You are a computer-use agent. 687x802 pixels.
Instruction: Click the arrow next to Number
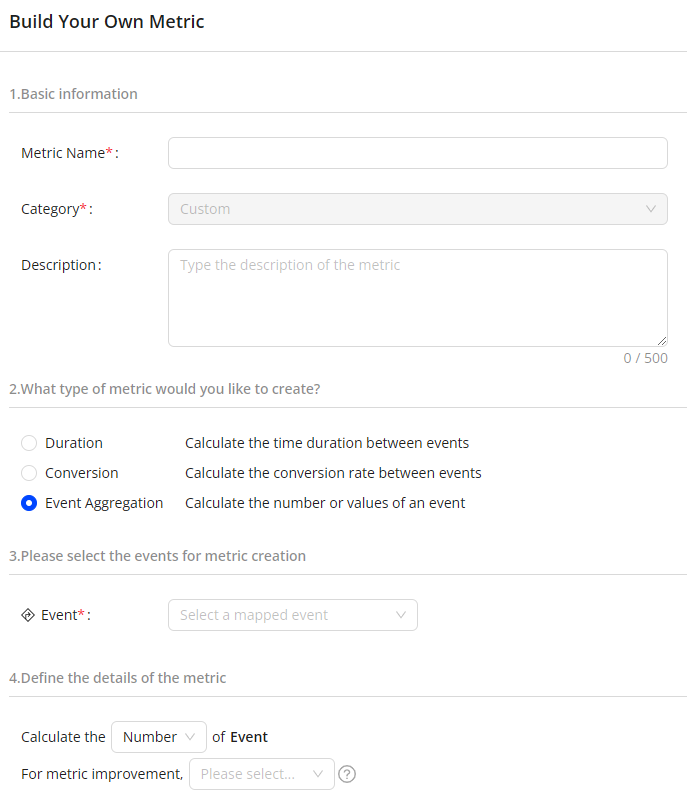click(190, 737)
